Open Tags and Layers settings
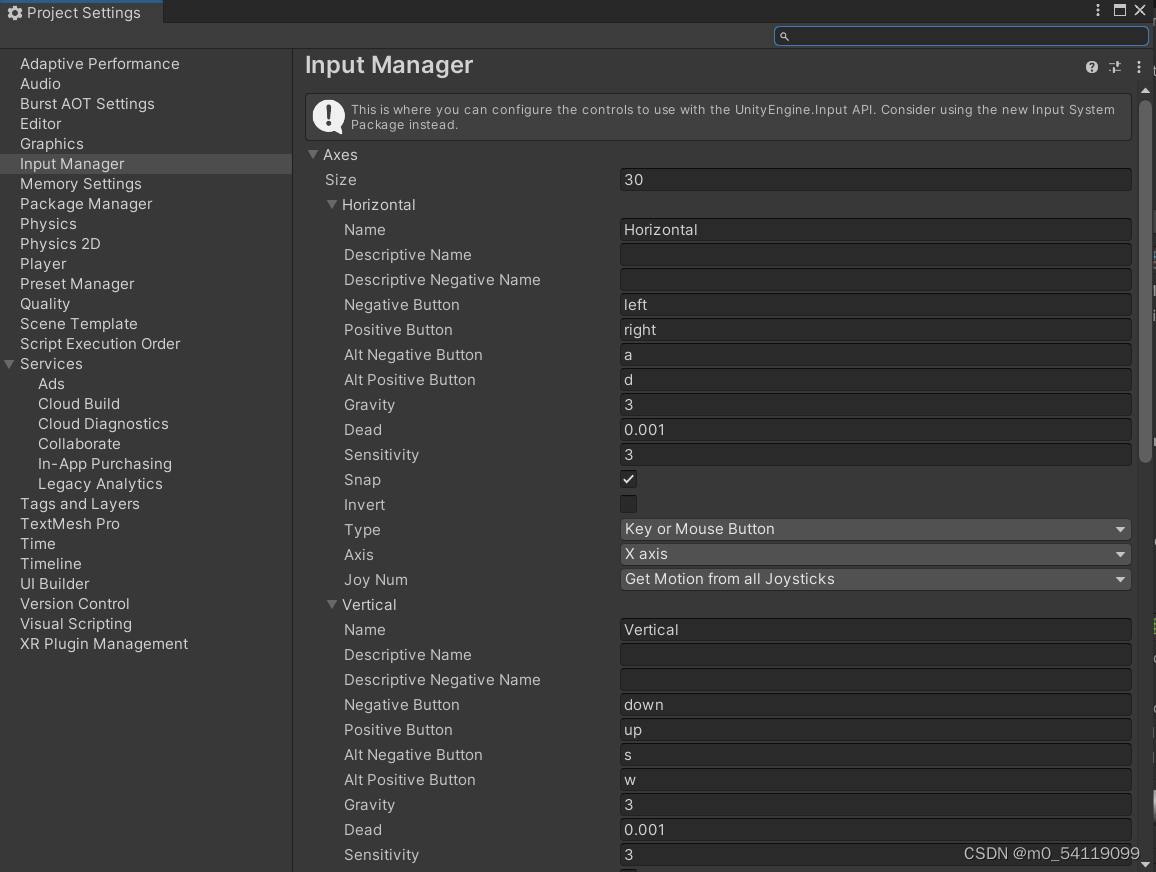 tap(80, 503)
